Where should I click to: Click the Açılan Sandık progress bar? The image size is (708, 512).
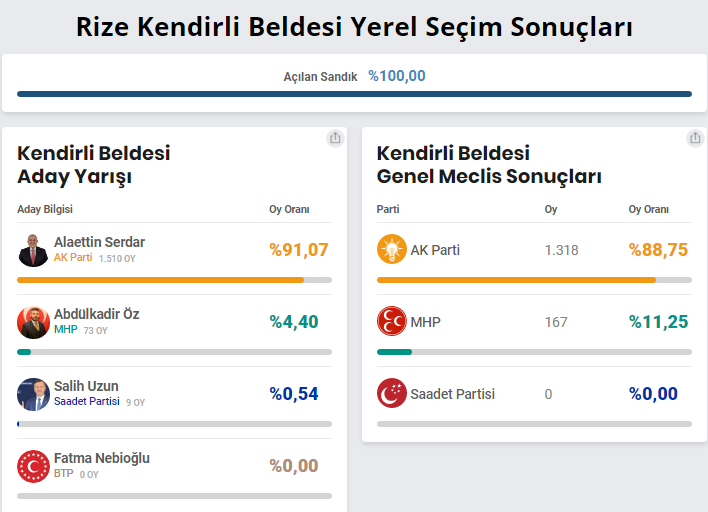tap(354, 94)
